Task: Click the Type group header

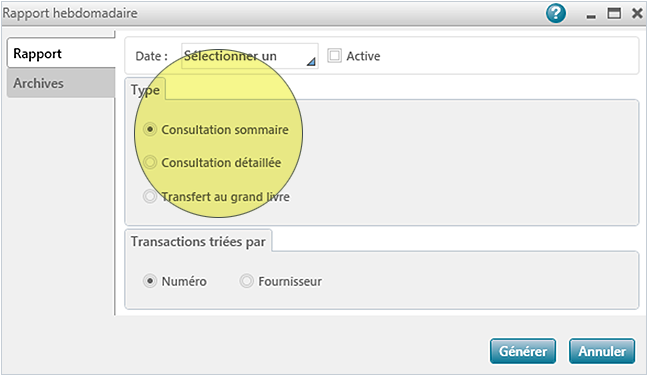Action: (x=145, y=90)
